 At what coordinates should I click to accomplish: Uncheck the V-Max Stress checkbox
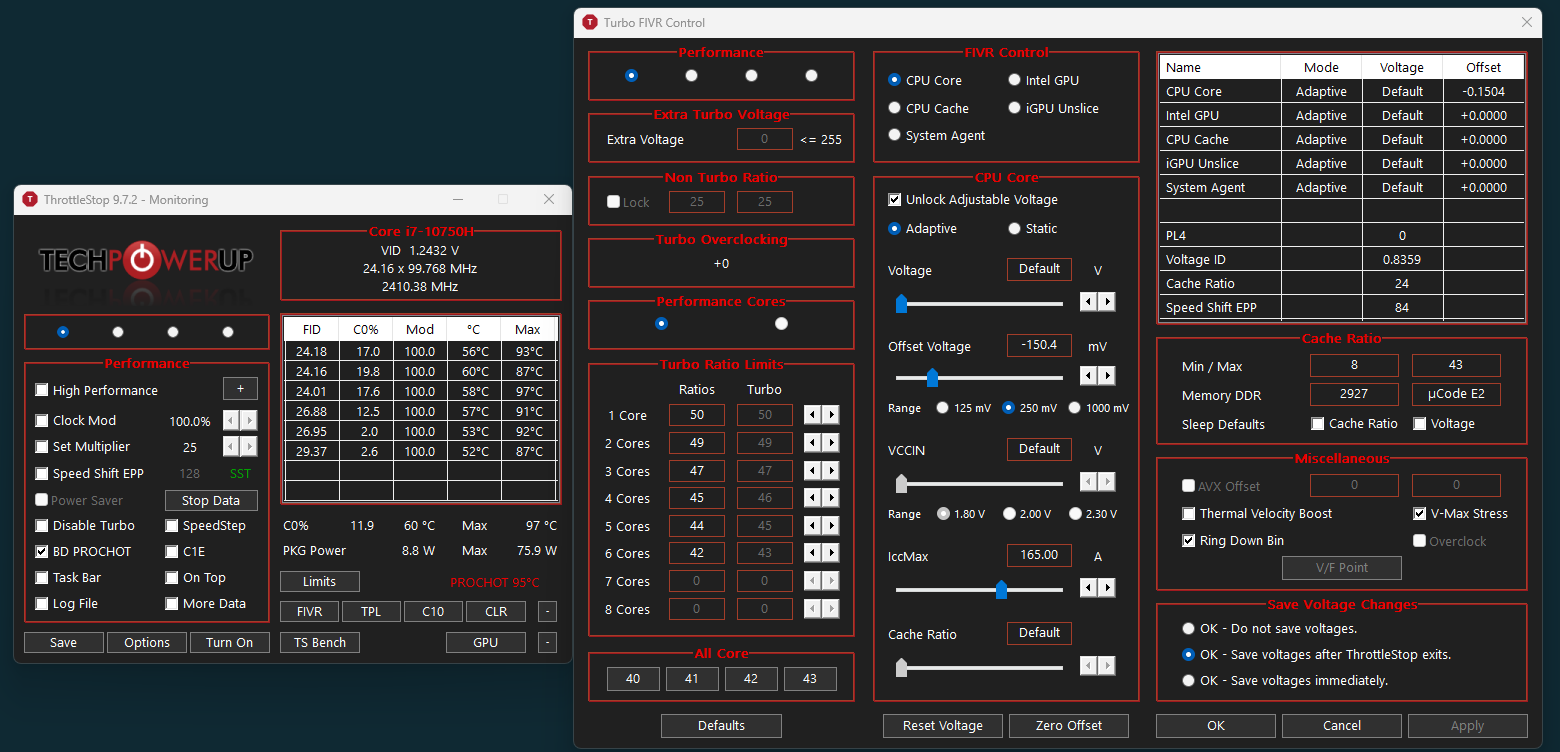coord(1420,514)
